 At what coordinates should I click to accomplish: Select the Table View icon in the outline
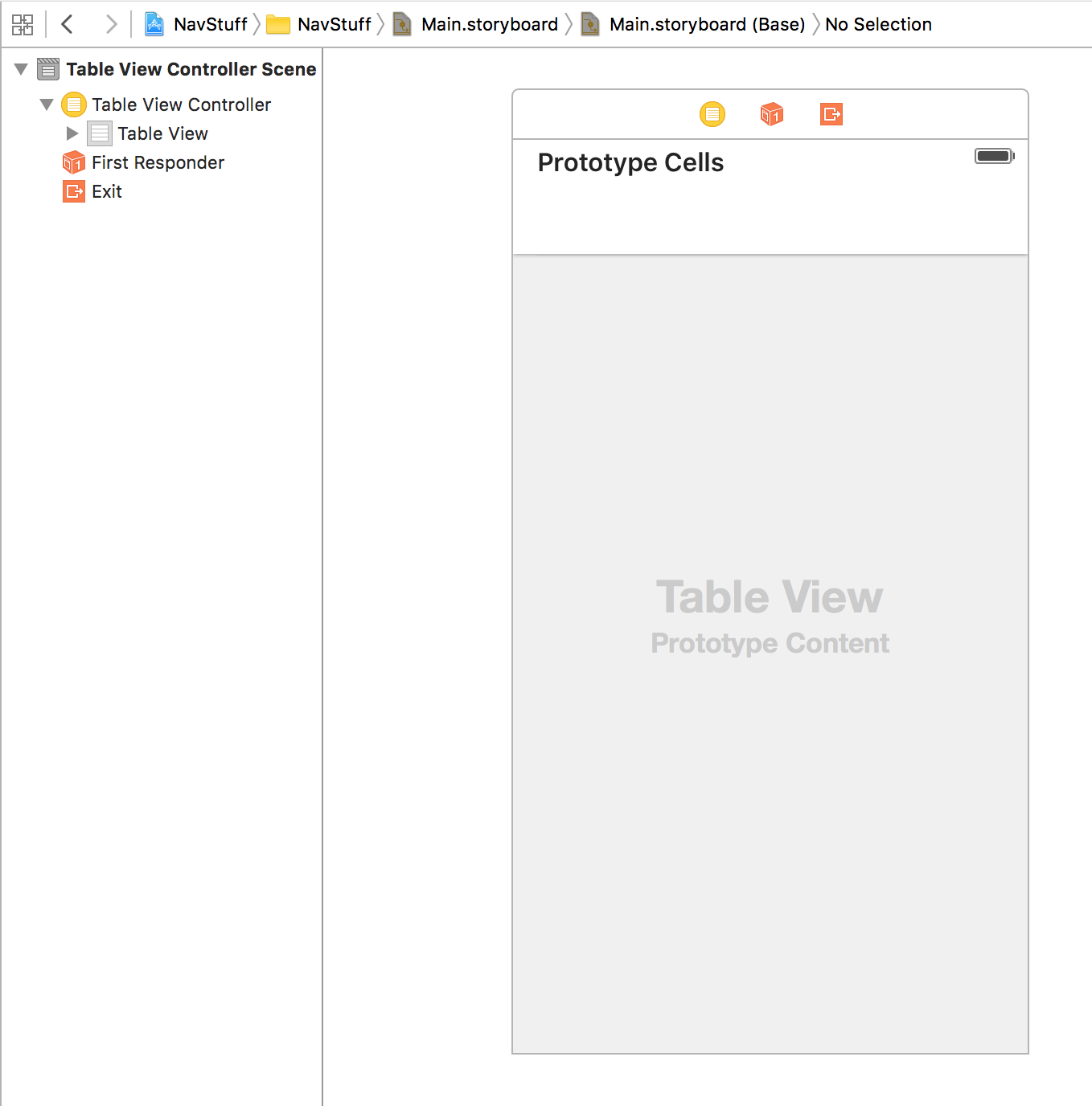(100, 133)
